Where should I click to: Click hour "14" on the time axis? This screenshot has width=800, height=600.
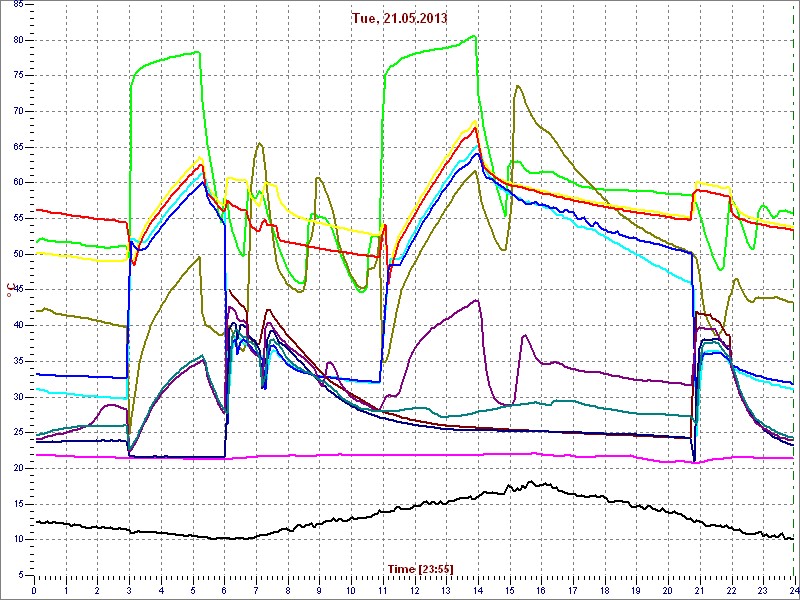pyautogui.click(x=477, y=590)
